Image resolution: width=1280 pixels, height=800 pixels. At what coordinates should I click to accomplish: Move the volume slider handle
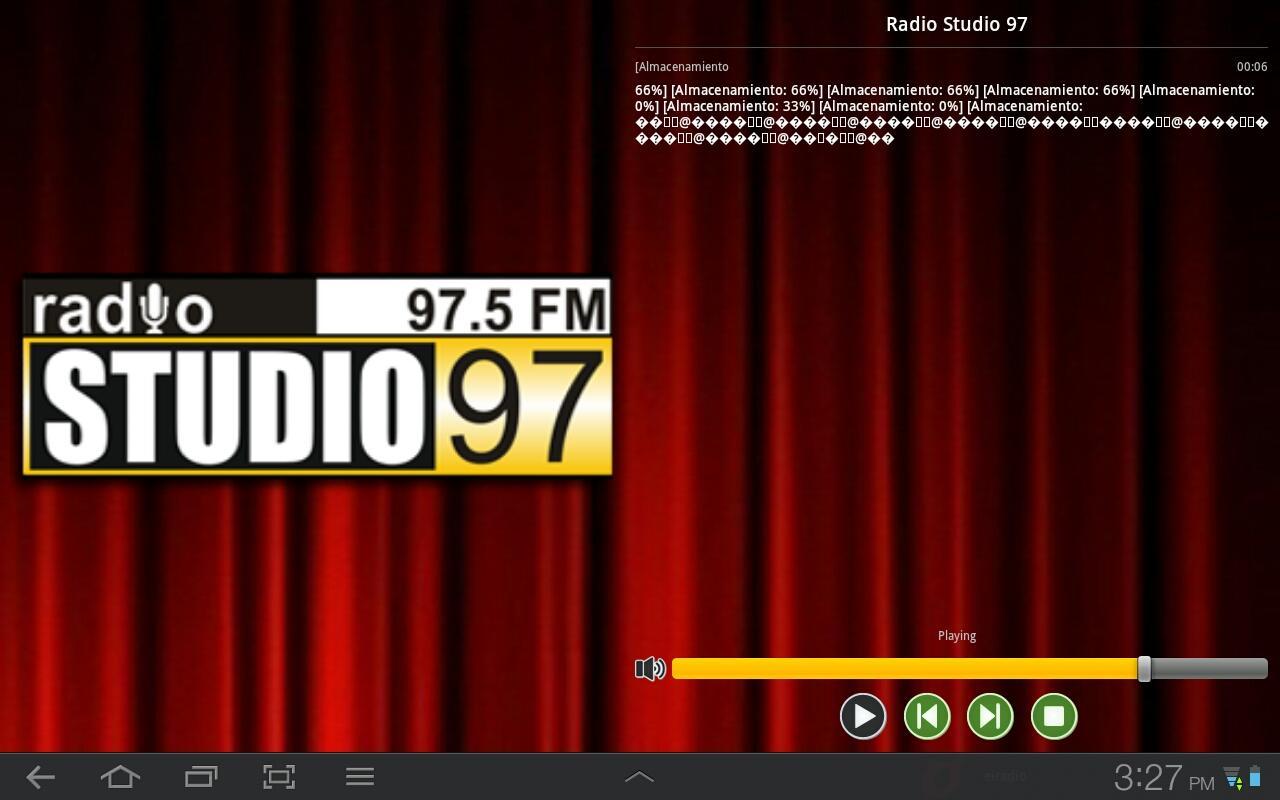coord(1144,669)
